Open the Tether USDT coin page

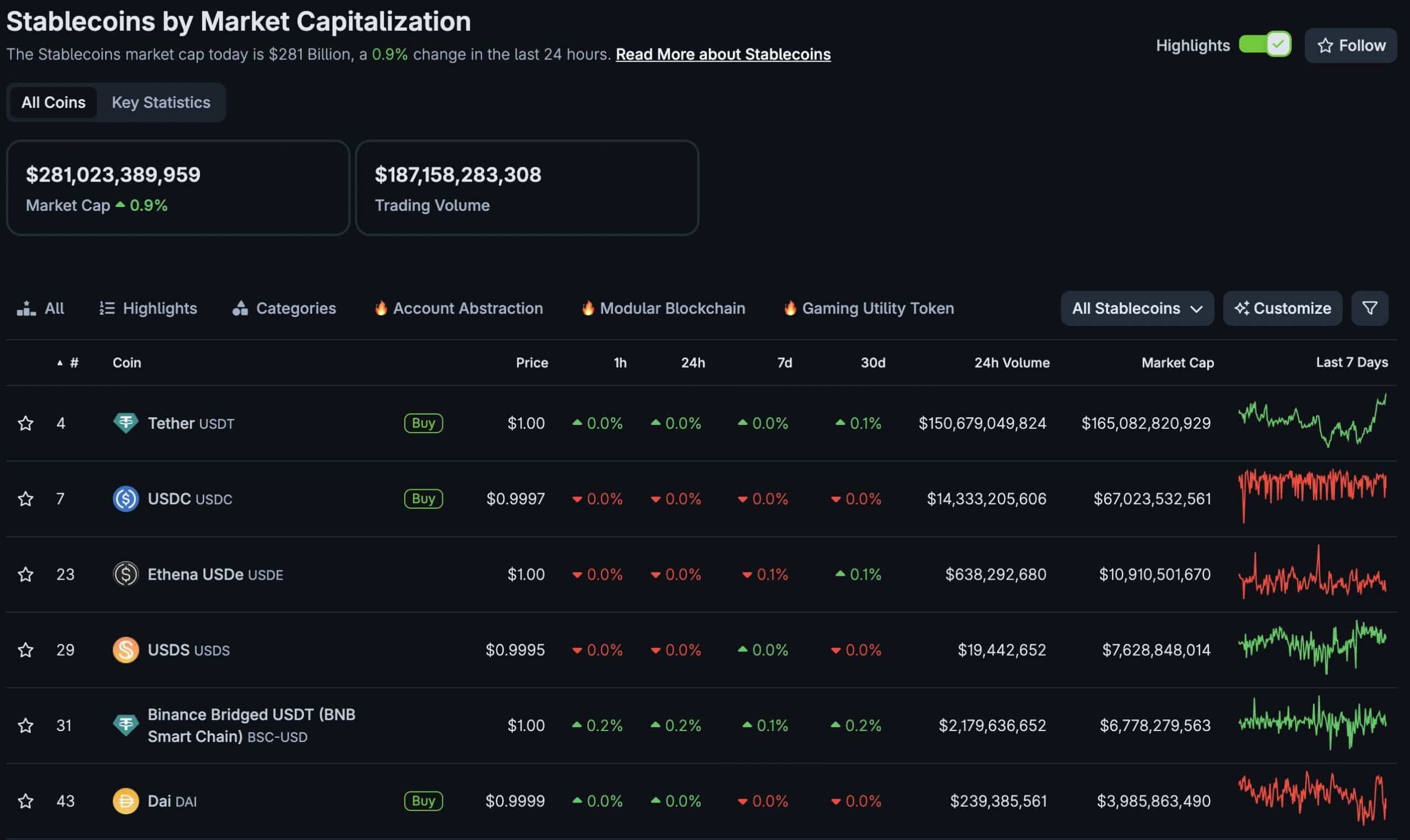tap(191, 423)
